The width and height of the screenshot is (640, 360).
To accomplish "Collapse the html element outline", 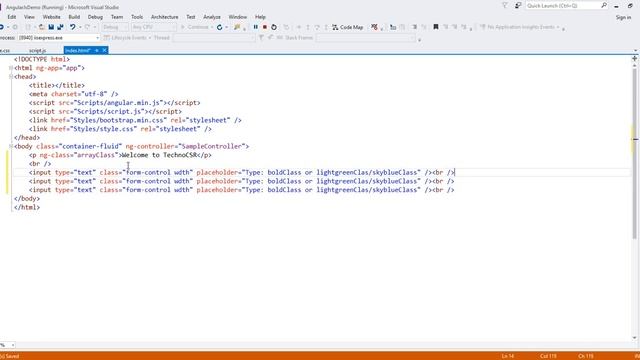I will [11, 68].
